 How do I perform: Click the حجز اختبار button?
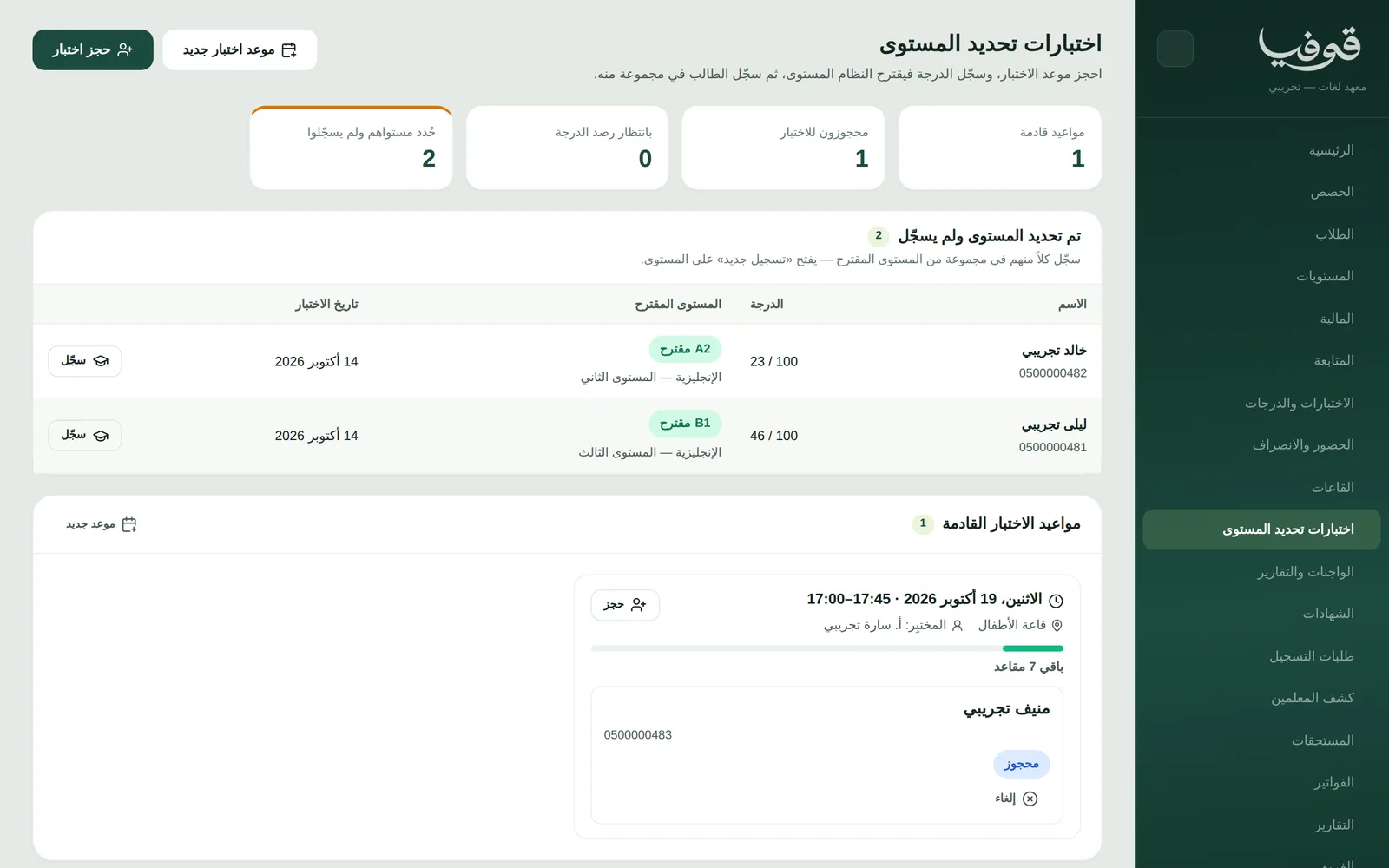93,49
